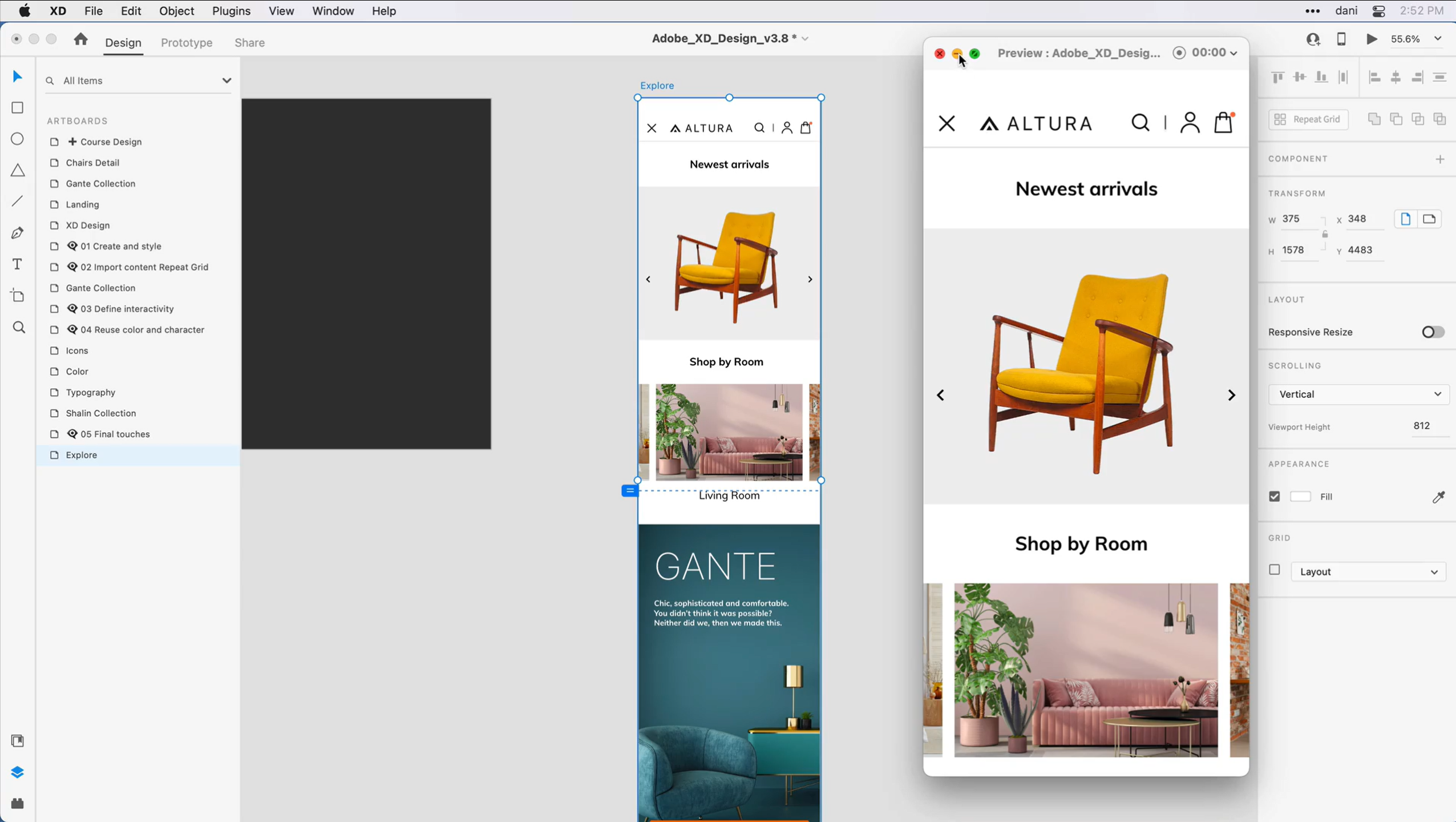
Task: Activate the Zoom tool
Action: coord(19,327)
